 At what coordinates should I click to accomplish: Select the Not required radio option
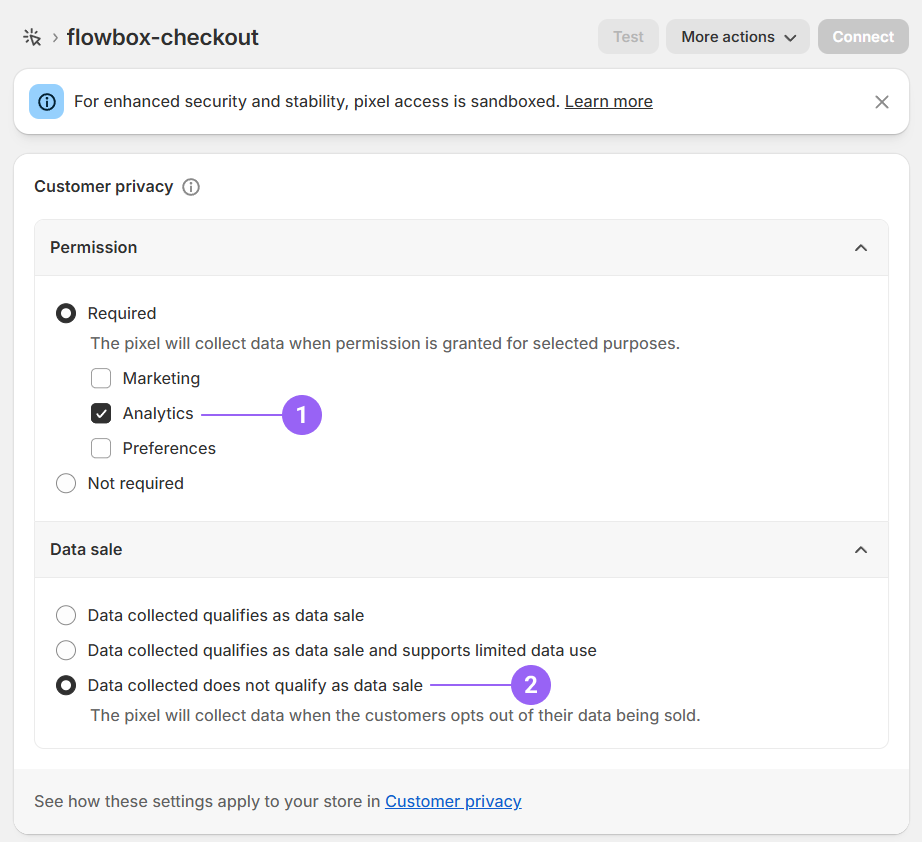coord(66,483)
